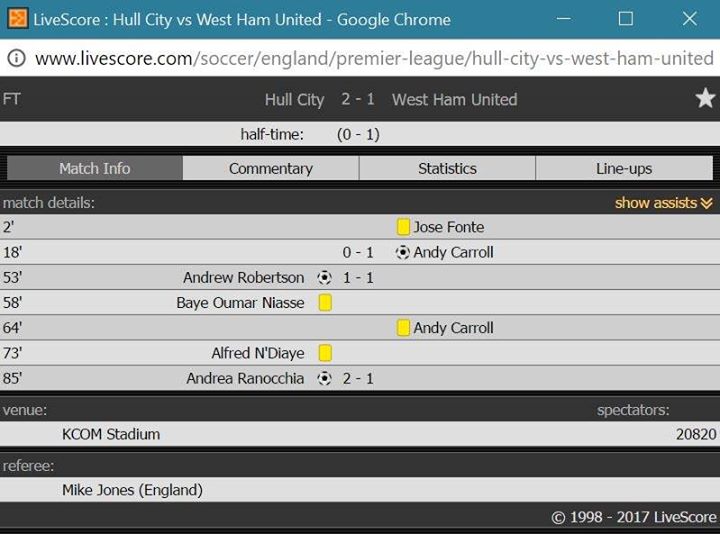
Task: Select the Line-ups tab
Action: point(624,169)
